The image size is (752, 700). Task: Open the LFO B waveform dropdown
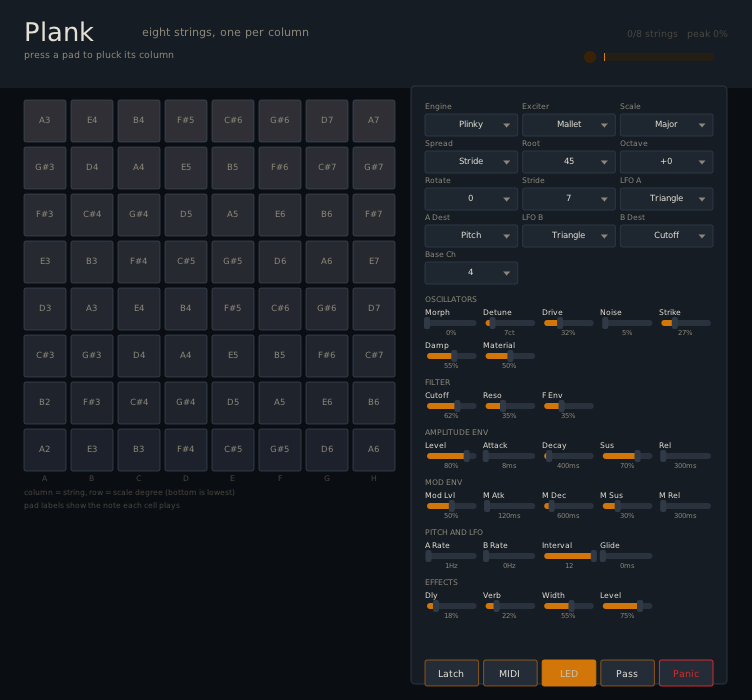click(x=568, y=235)
